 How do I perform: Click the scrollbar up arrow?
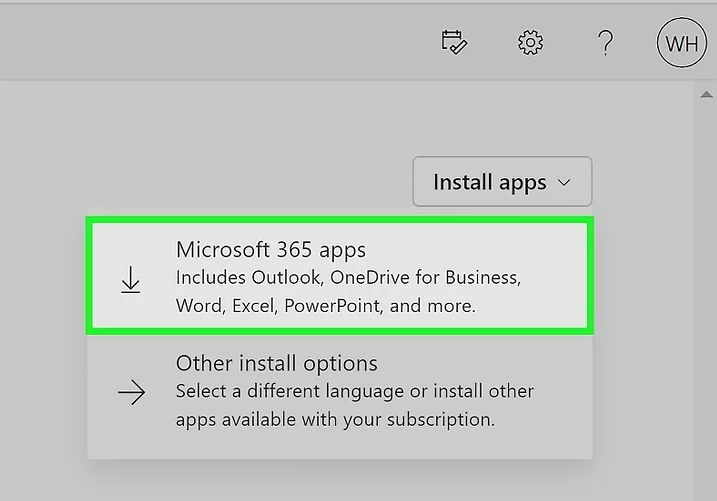coord(706,94)
